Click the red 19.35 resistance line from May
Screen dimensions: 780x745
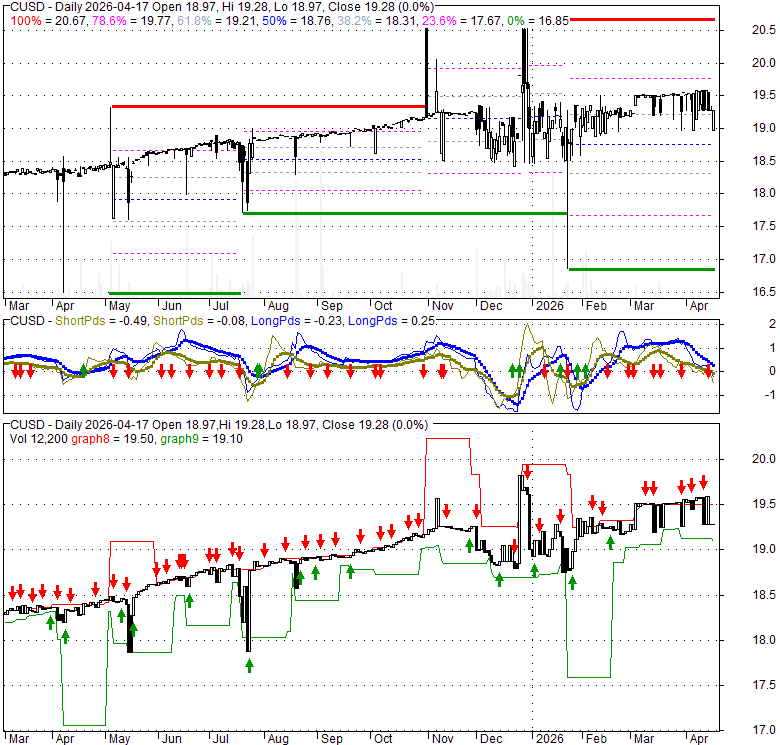269,106
